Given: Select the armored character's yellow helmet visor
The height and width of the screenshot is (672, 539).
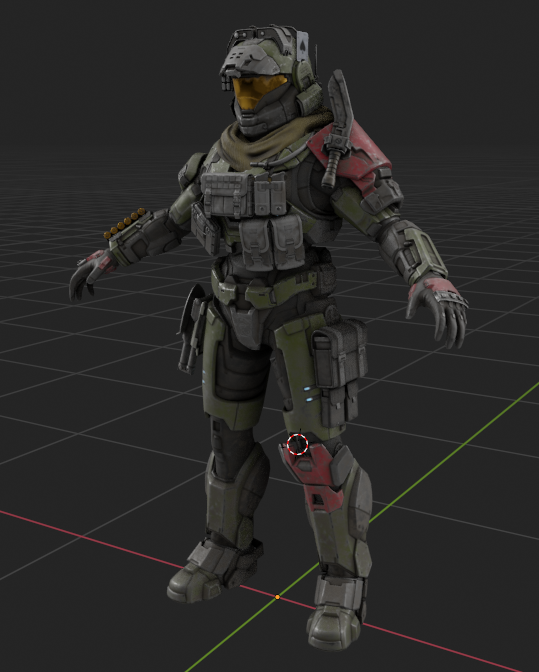Looking at the screenshot, I should tap(258, 91).
